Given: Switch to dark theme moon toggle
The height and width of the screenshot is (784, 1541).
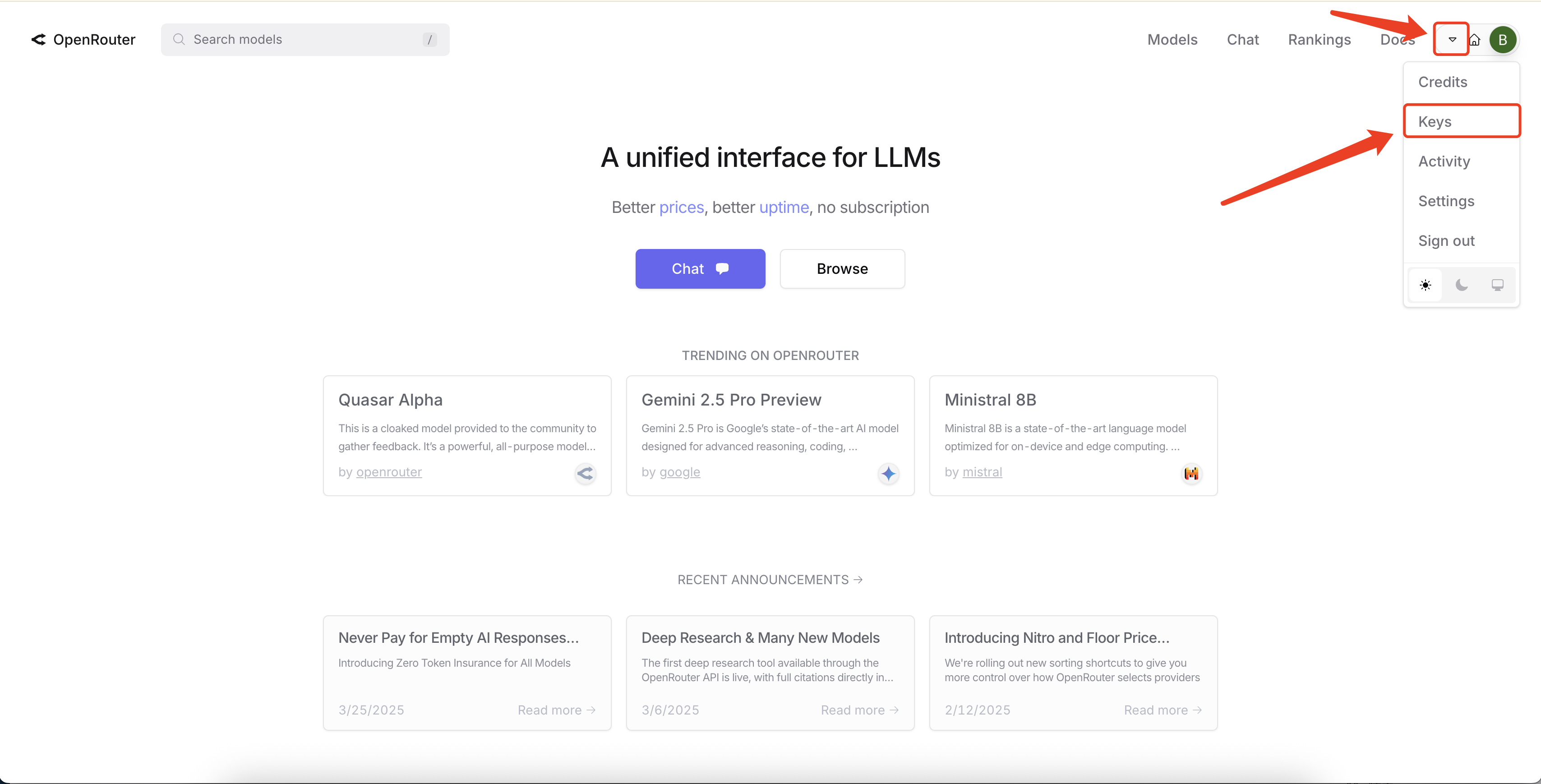Looking at the screenshot, I should [x=1462, y=285].
